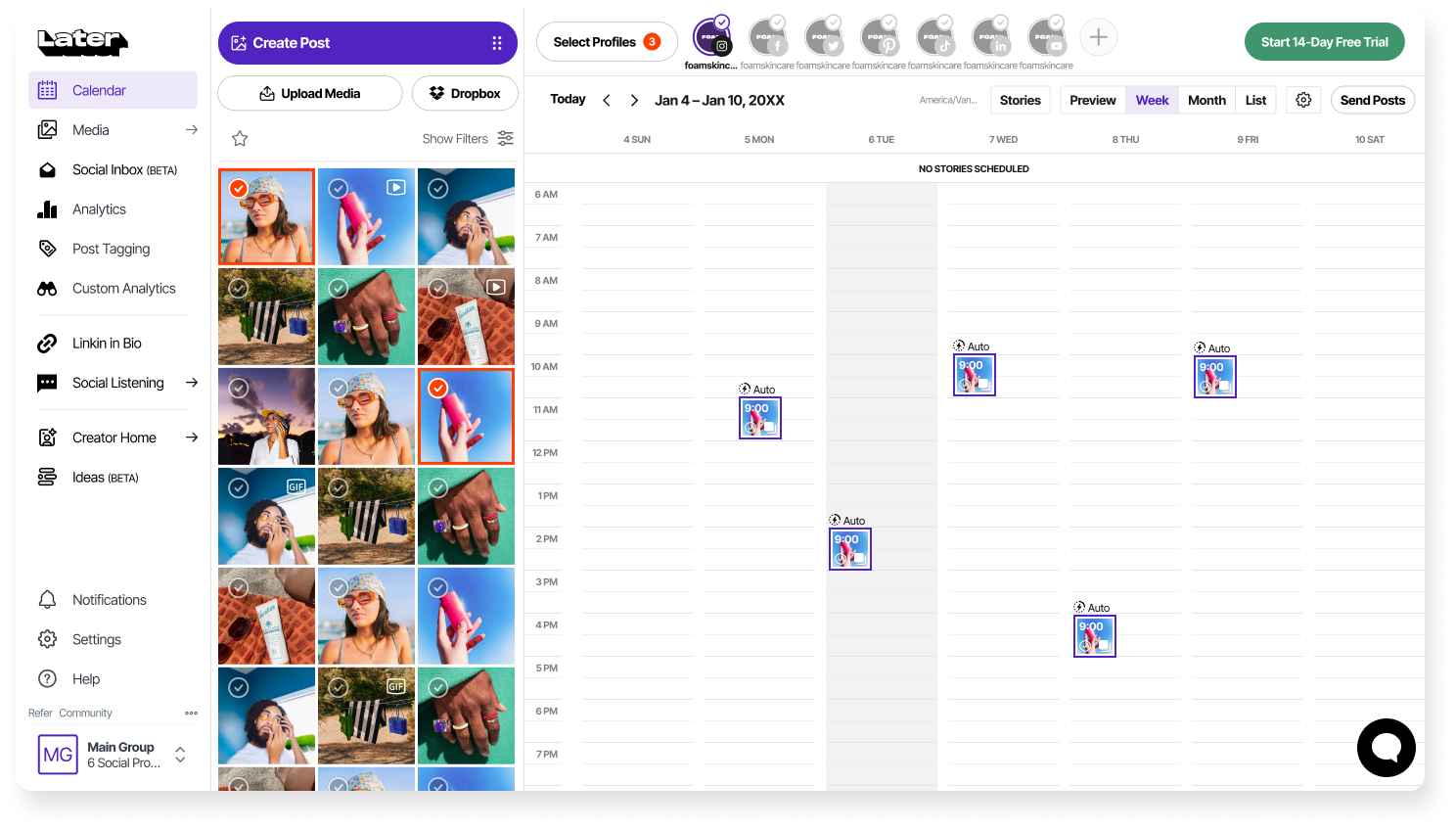This screenshot has width=1456, height=830.
Task: Expand the Creator Home submenu arrow
Action: pos(192,438)
